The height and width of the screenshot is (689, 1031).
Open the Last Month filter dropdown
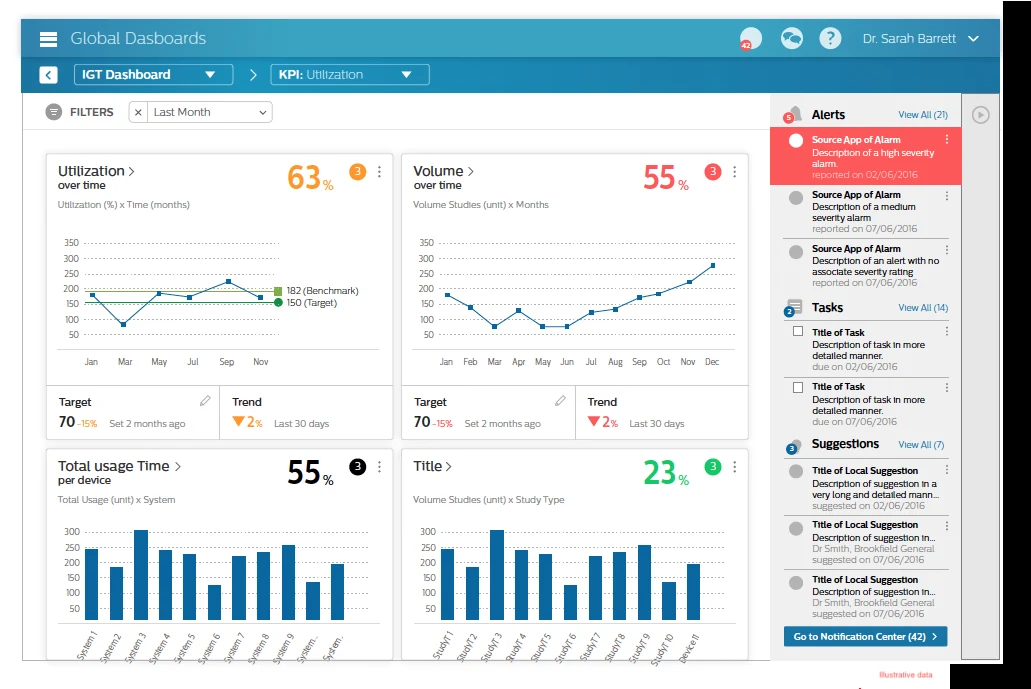(209, 112)
